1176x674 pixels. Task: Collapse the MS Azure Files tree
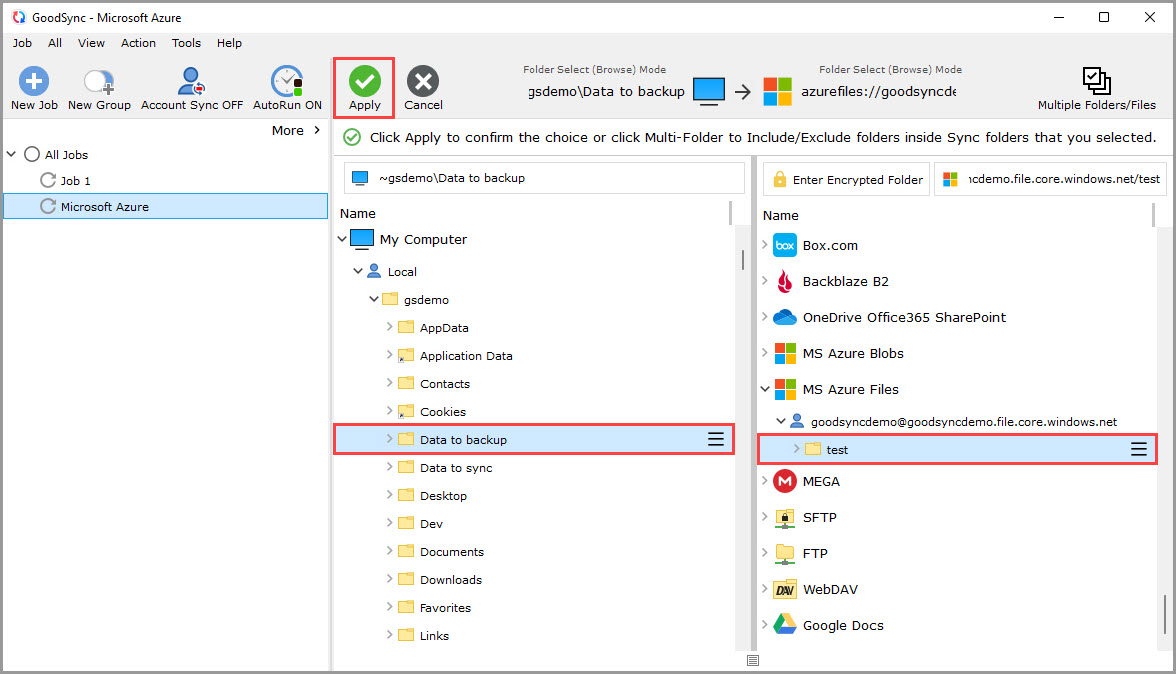point(766,389)
